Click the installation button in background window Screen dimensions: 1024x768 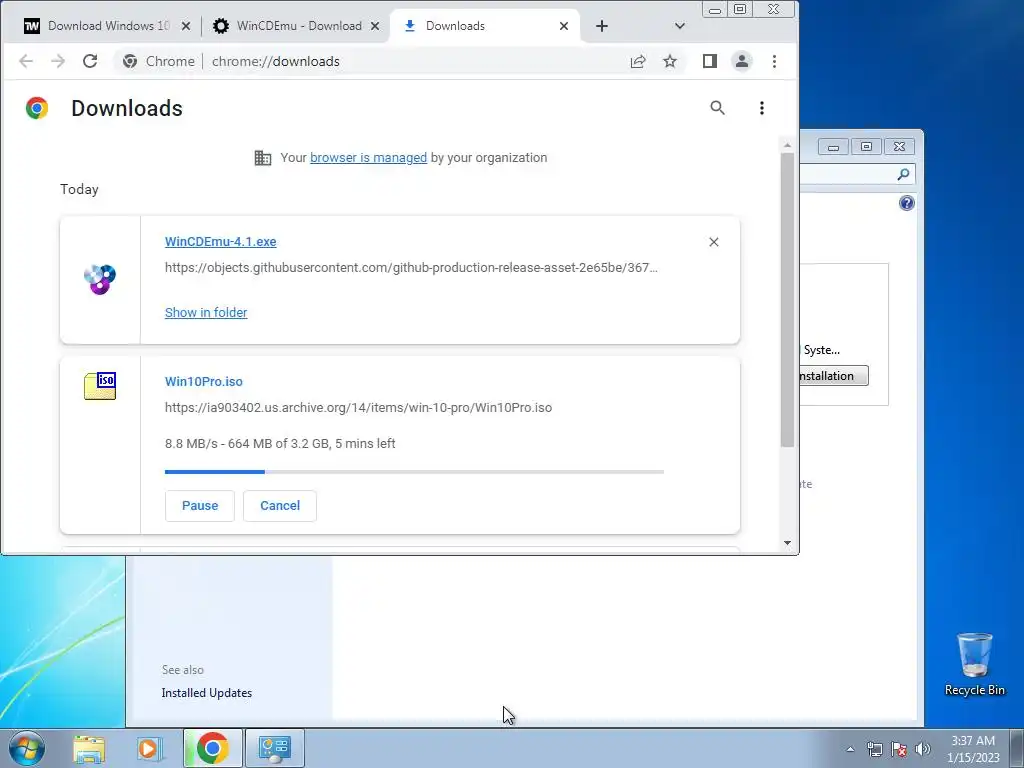834,376
